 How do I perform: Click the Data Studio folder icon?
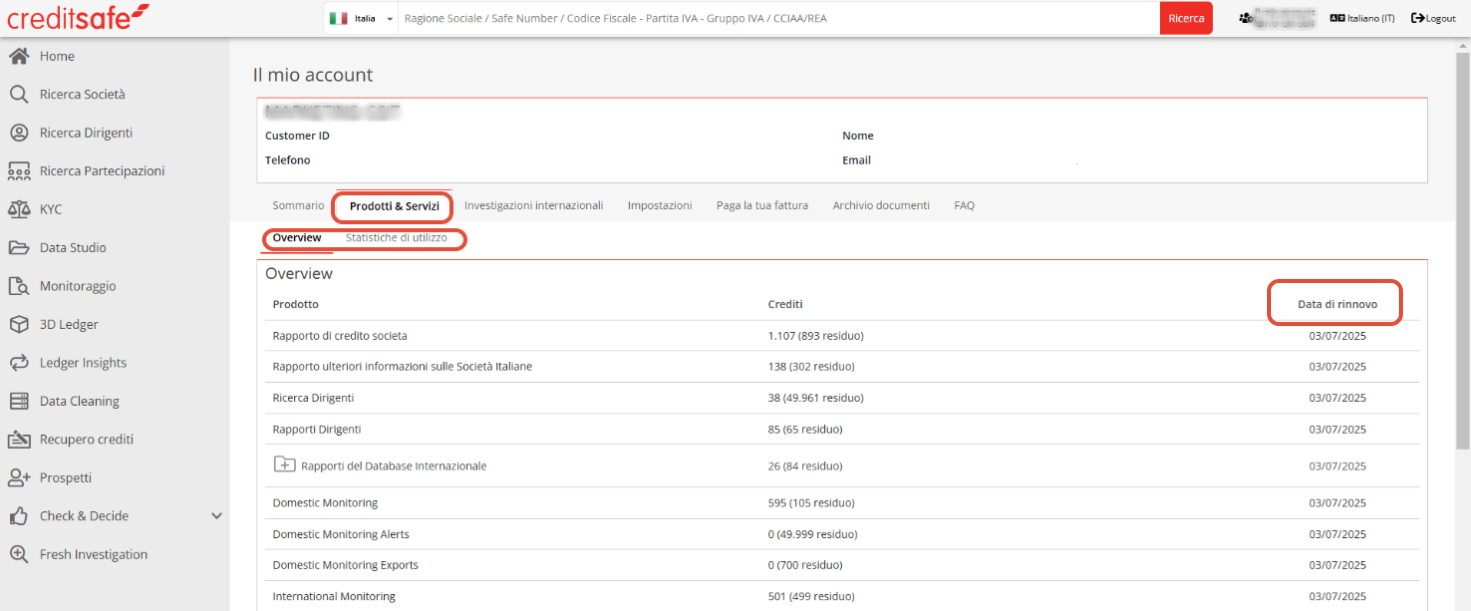click(18, 248)
